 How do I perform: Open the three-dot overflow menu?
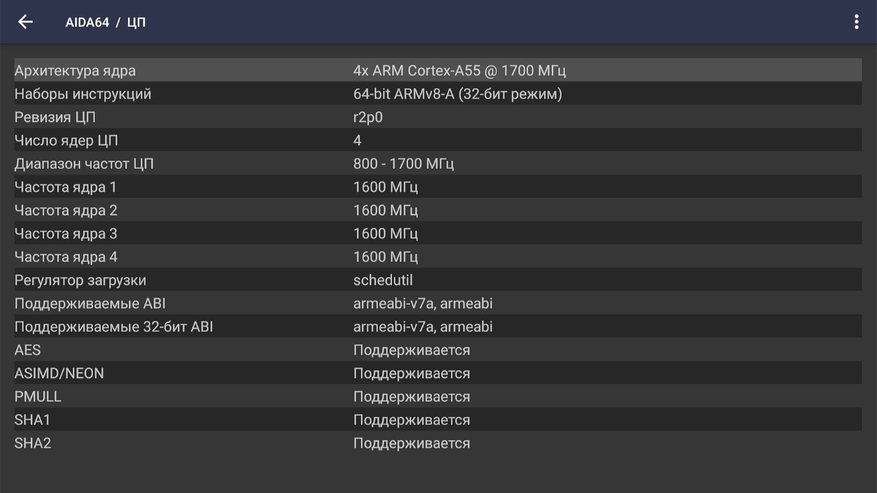click(856, 22)
